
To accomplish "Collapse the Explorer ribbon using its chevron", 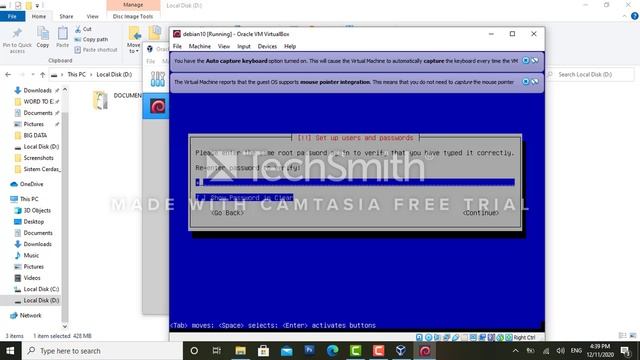I will pos(624,16).
